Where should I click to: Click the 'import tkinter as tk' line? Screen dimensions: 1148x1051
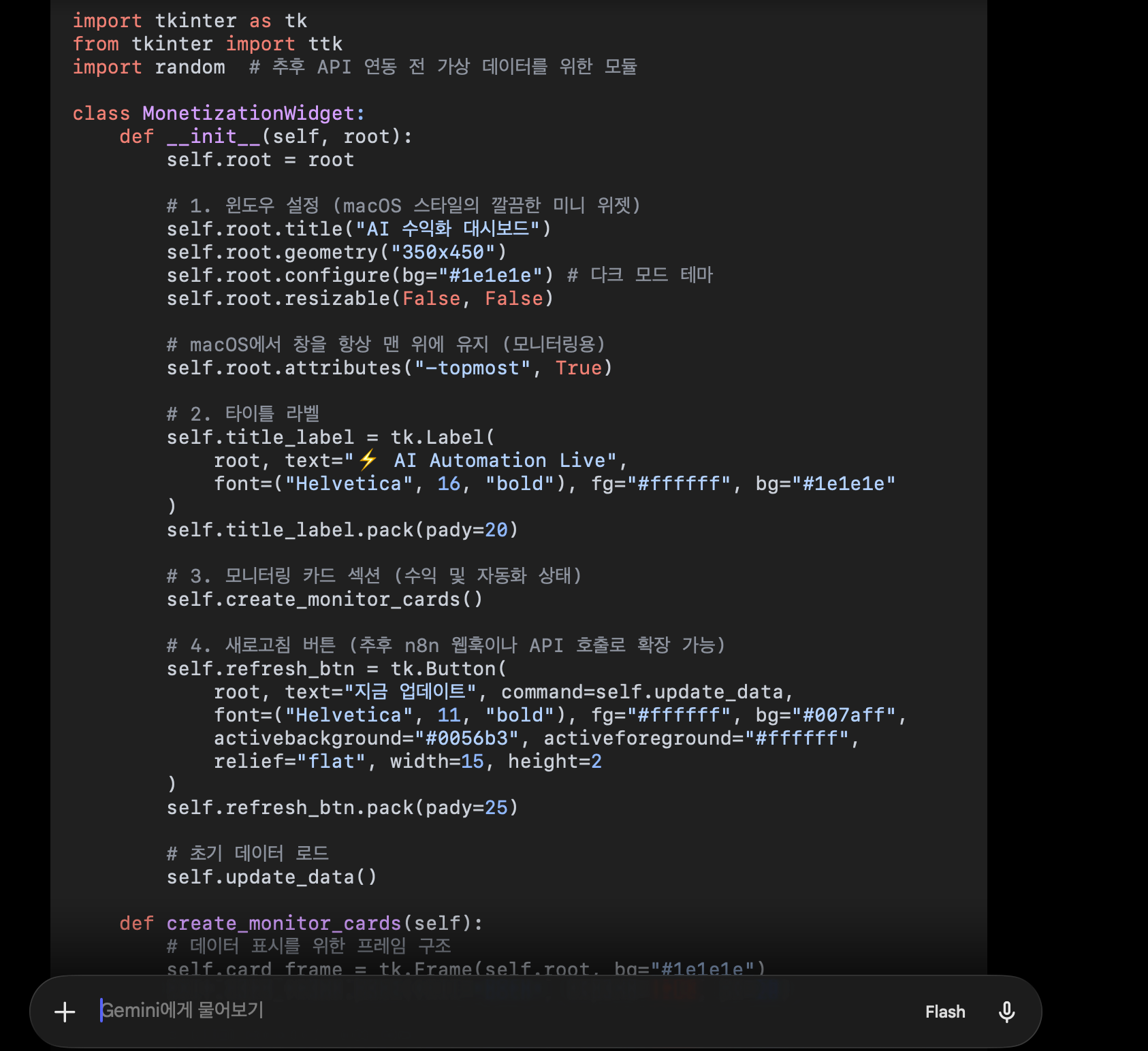pos(190,20)
